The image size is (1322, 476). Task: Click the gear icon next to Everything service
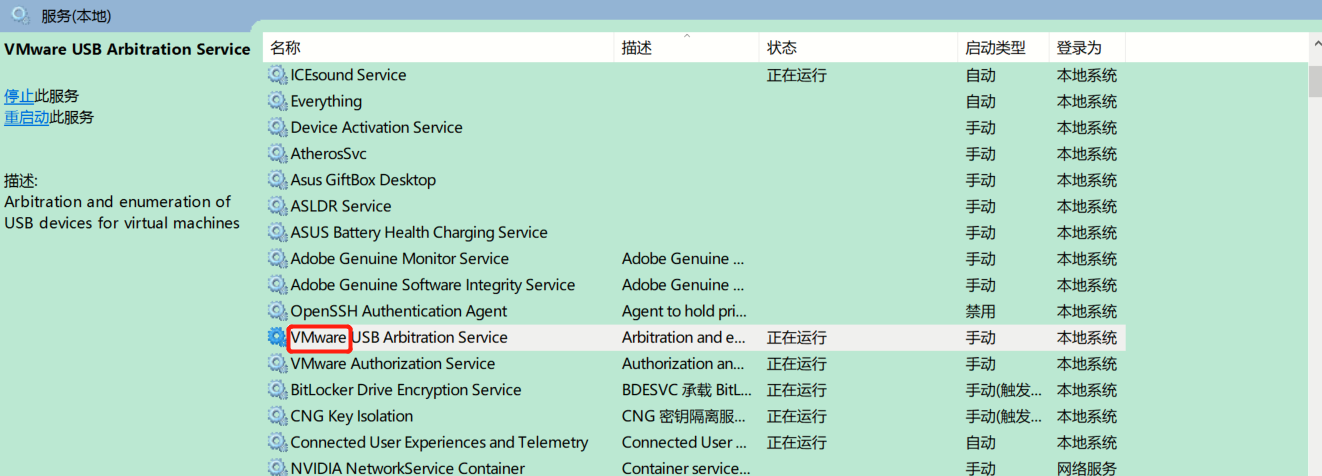pos(277,101)
